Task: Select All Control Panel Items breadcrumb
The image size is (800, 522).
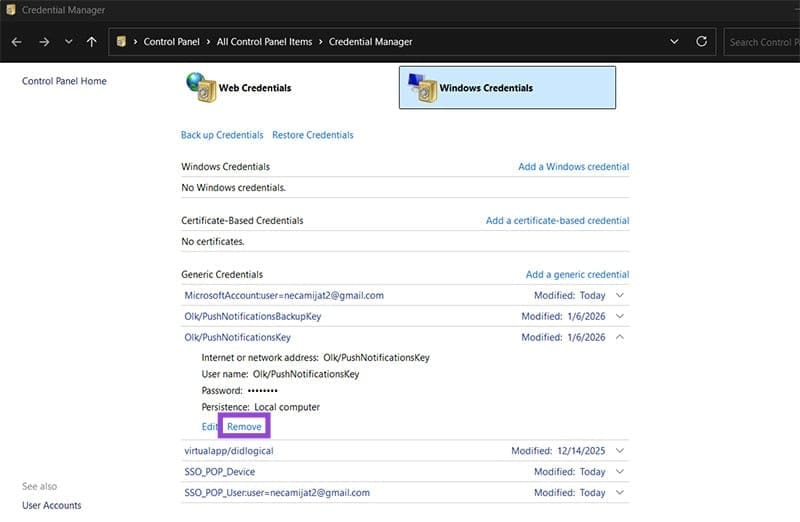Action: pos(264,42)
